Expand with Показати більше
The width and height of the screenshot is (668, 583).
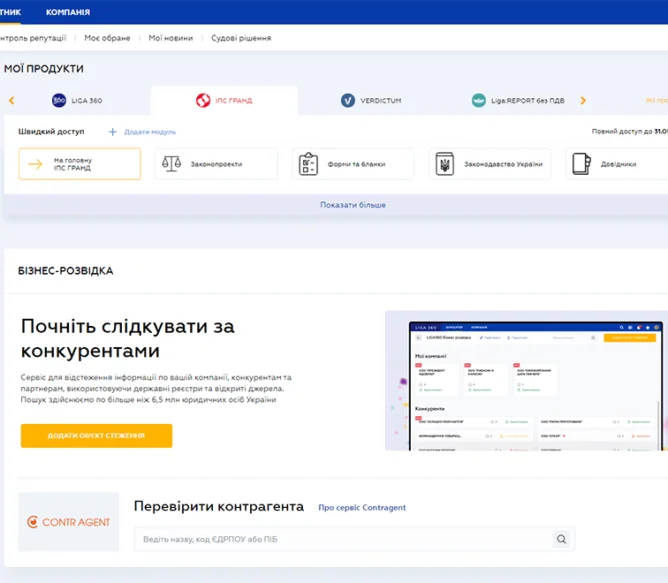point(353,205)
